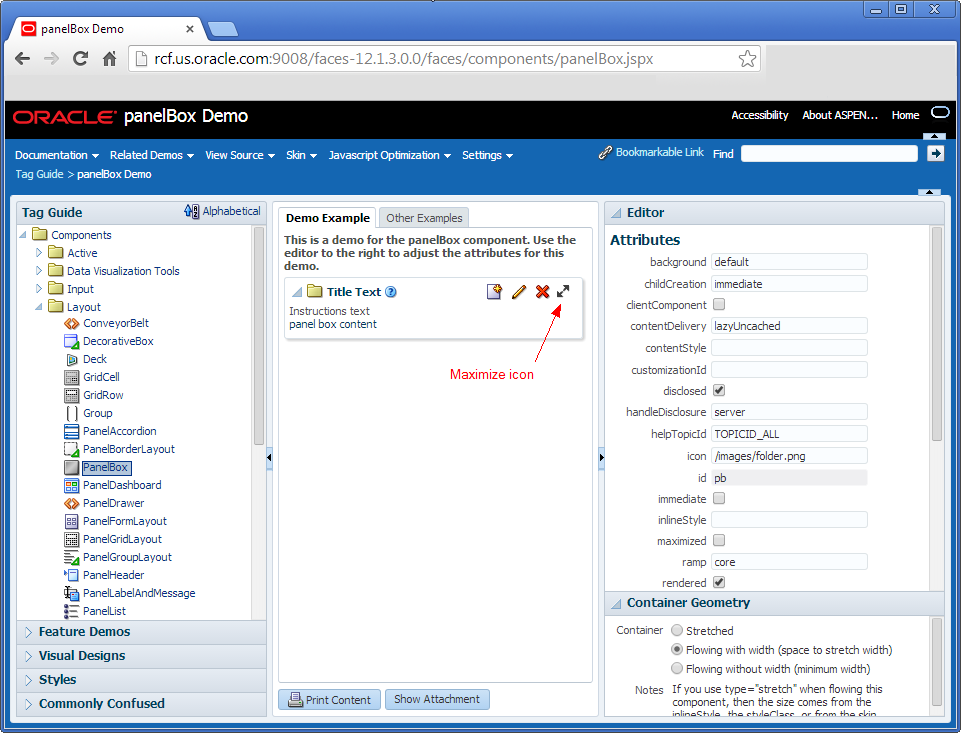
Task: Collapse left panel with splitter arrow
Action: pyautogui.click(x=269, y=457)
